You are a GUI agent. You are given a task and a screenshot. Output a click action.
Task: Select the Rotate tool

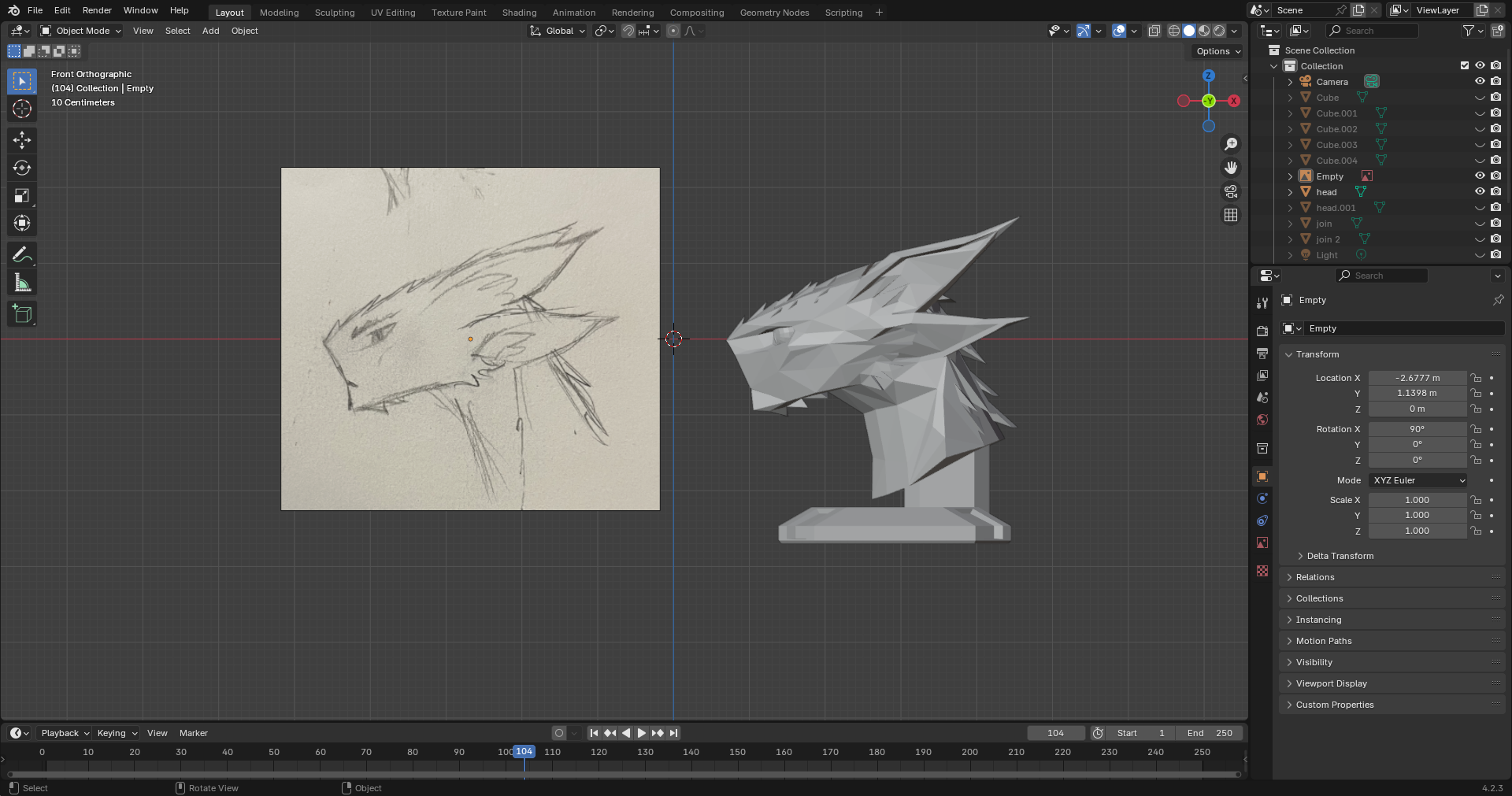pyautogui.click(x=22, y=168)
